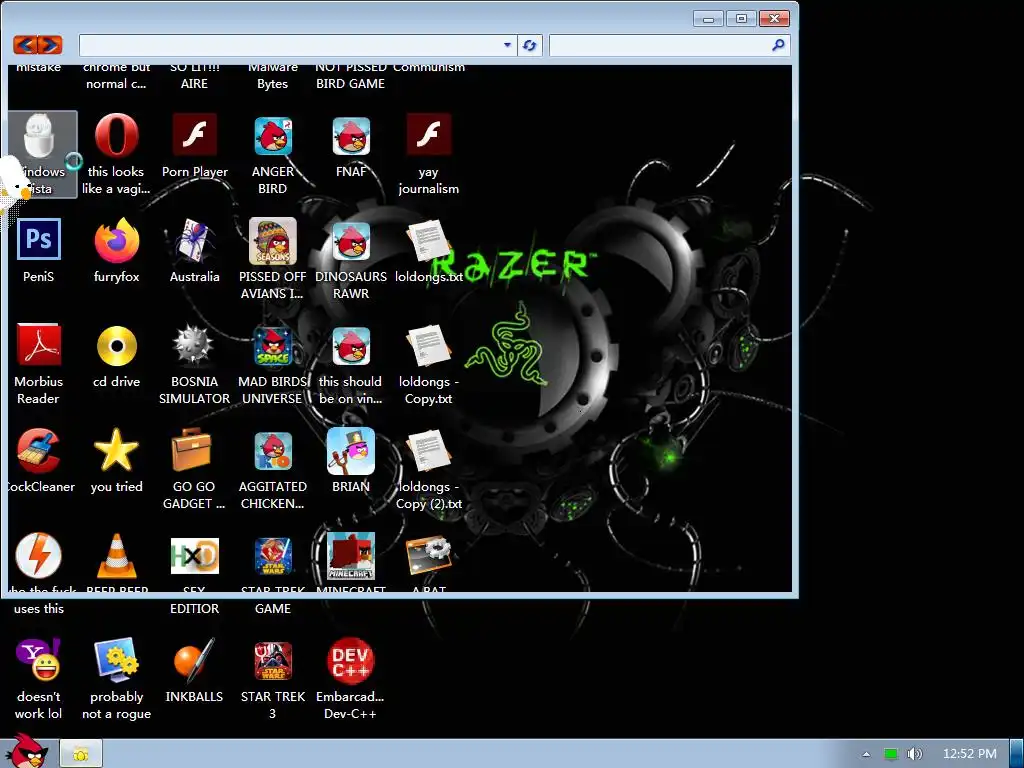The width and height of the screenshot is (1024, 768).
Task: Launch the FNAF Angry Birds icon
Action: point(351,136)
